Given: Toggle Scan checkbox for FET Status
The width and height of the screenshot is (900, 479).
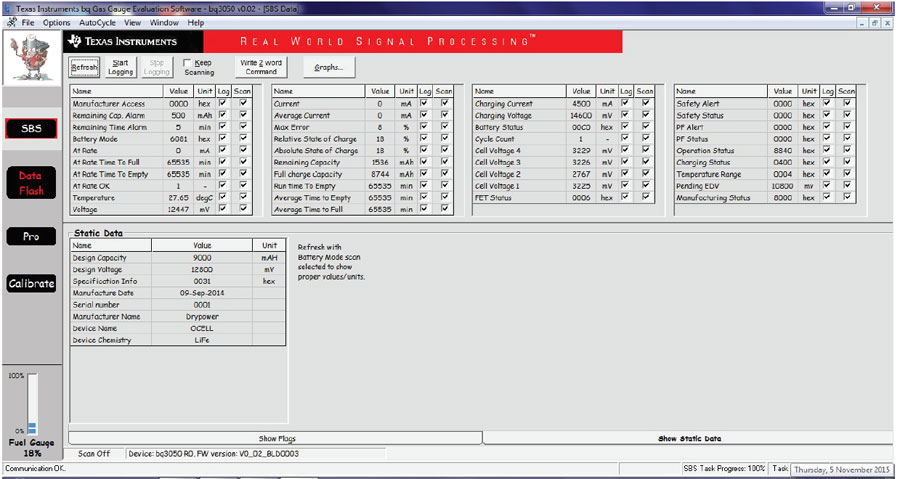Looking at the screenshot, I should coord(646,197).
